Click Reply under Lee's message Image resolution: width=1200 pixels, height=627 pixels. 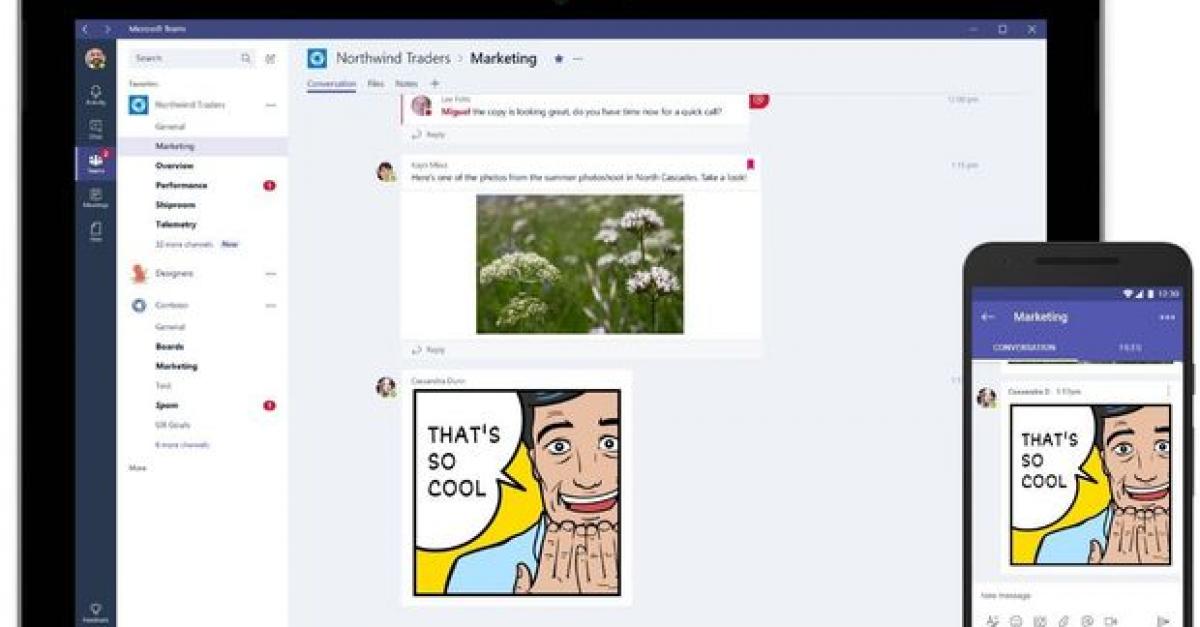(430, 134)
